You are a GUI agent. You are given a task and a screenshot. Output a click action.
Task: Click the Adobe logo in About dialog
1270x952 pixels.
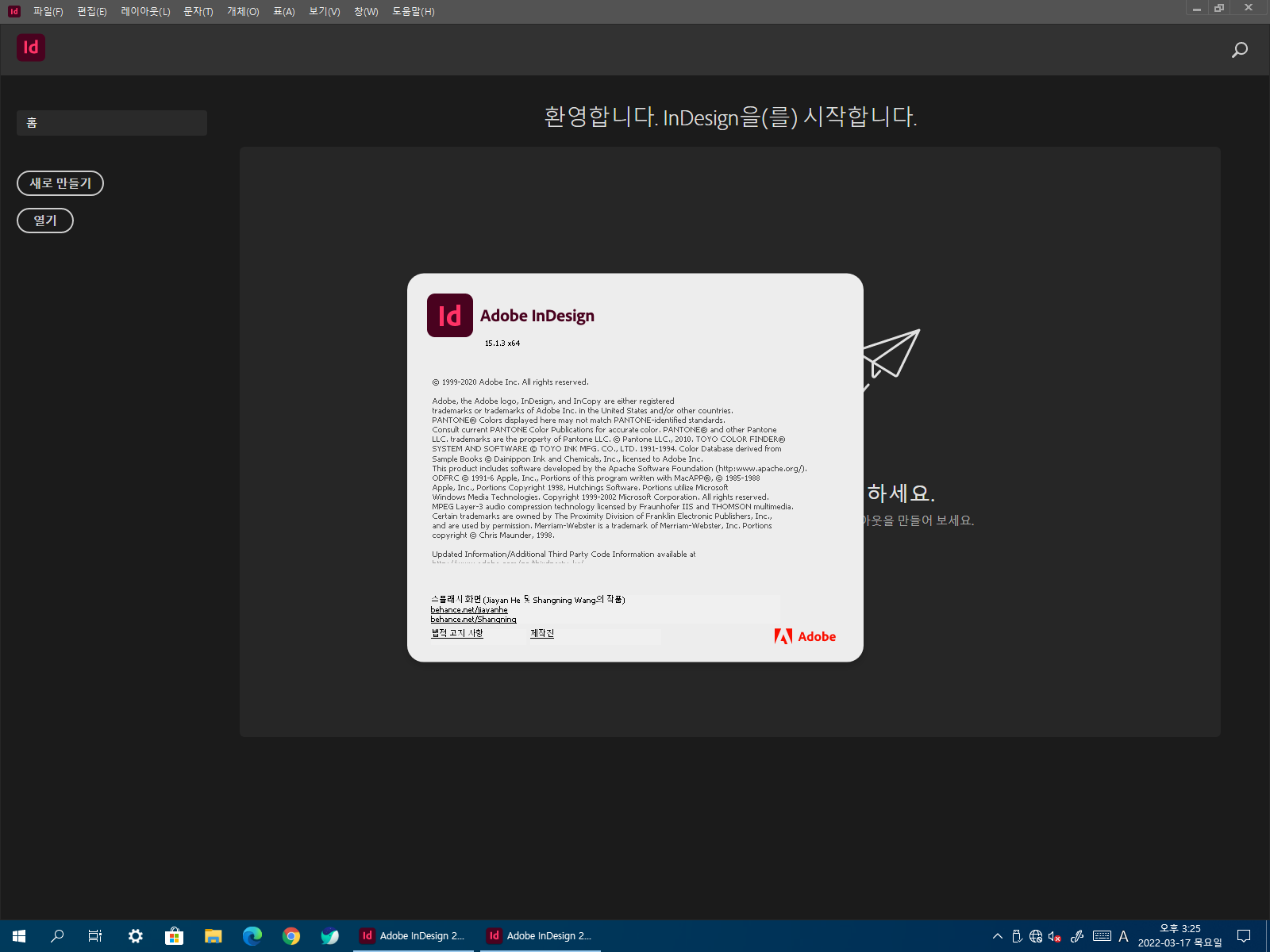coord(805,636)
